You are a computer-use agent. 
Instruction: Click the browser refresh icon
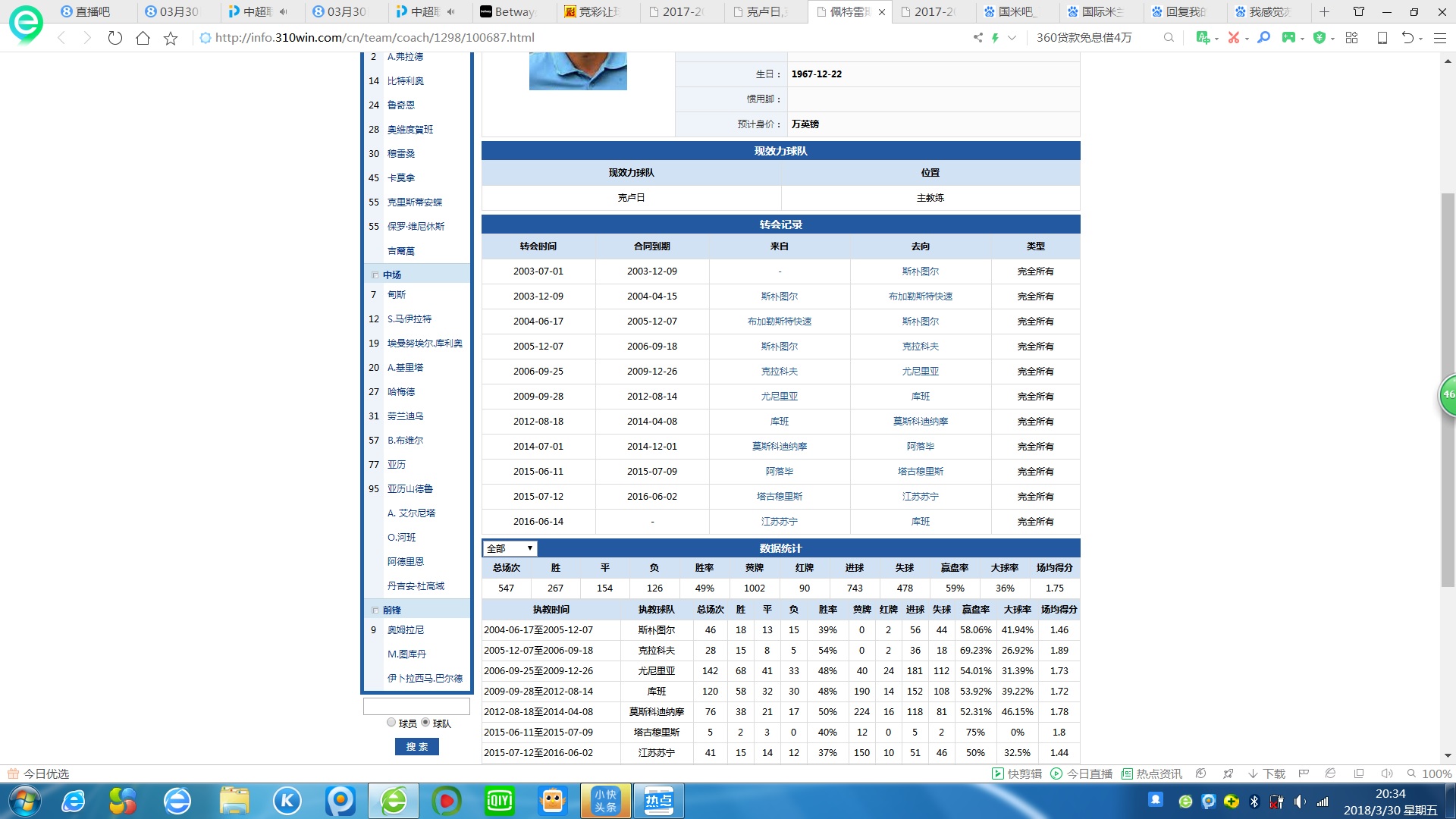(115, 38)
